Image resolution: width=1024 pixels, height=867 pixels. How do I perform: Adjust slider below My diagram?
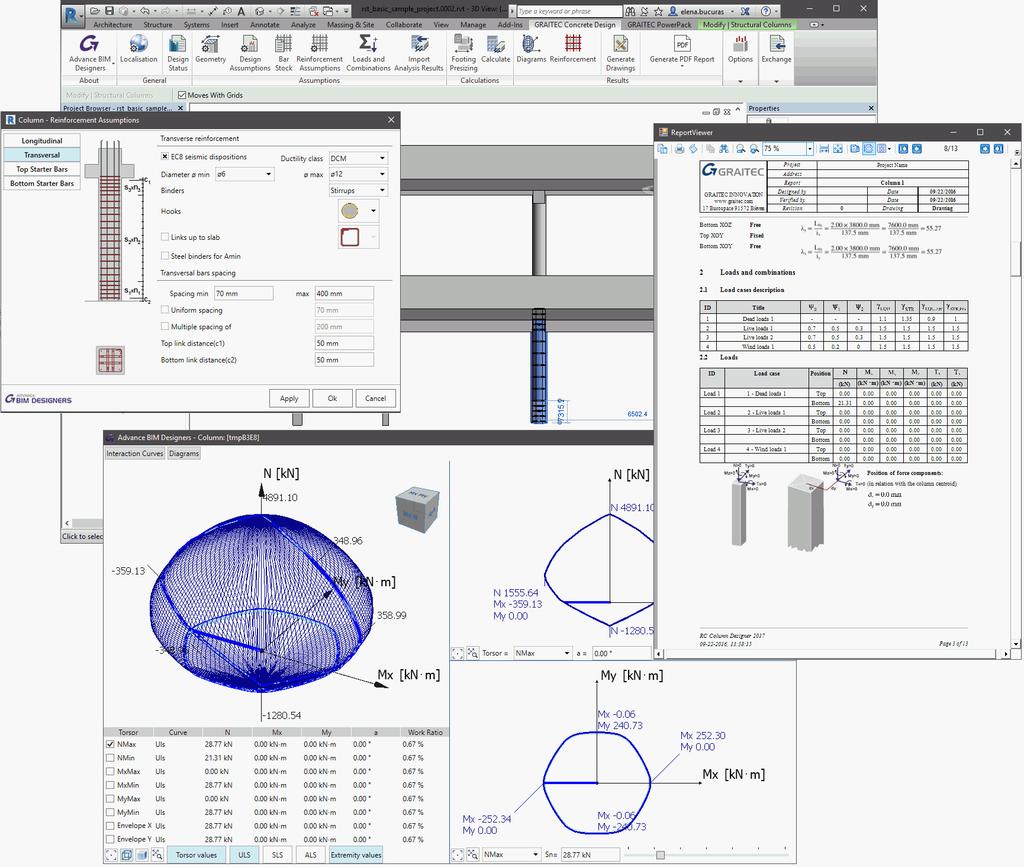pos(660,855)
